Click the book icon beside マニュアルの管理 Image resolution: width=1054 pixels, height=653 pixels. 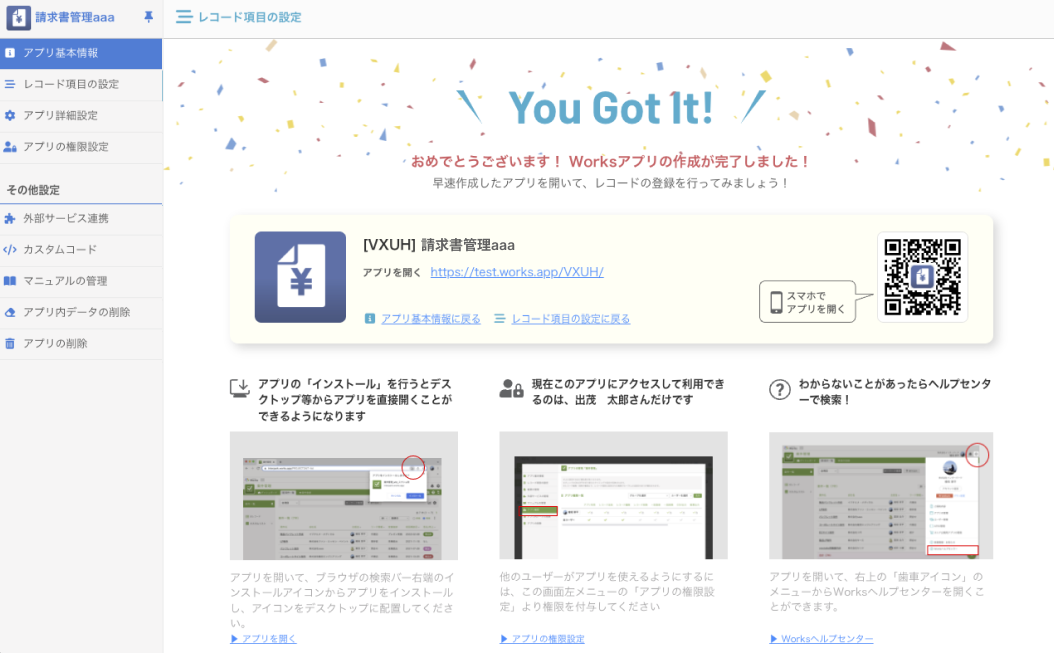tap(10, 280)
